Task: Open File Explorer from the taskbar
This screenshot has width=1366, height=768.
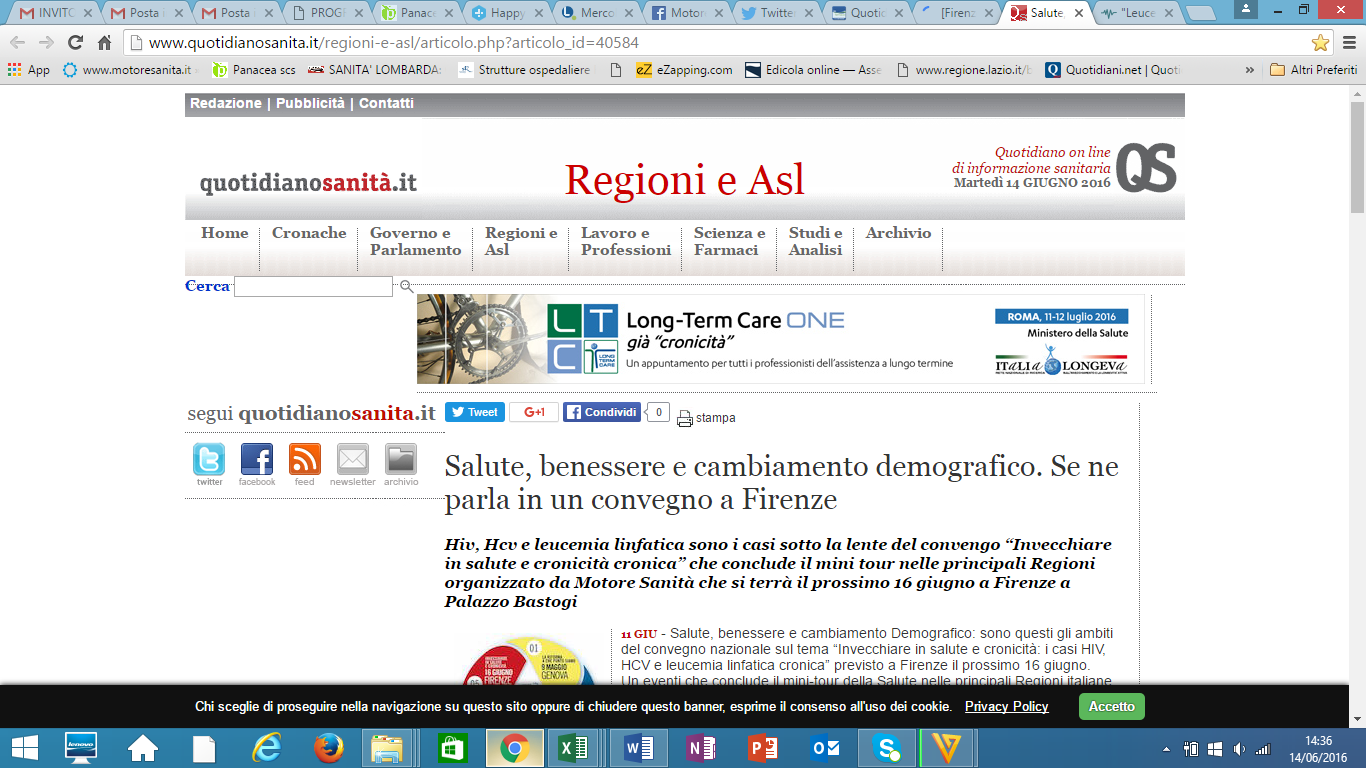Action: coord(387,748)
